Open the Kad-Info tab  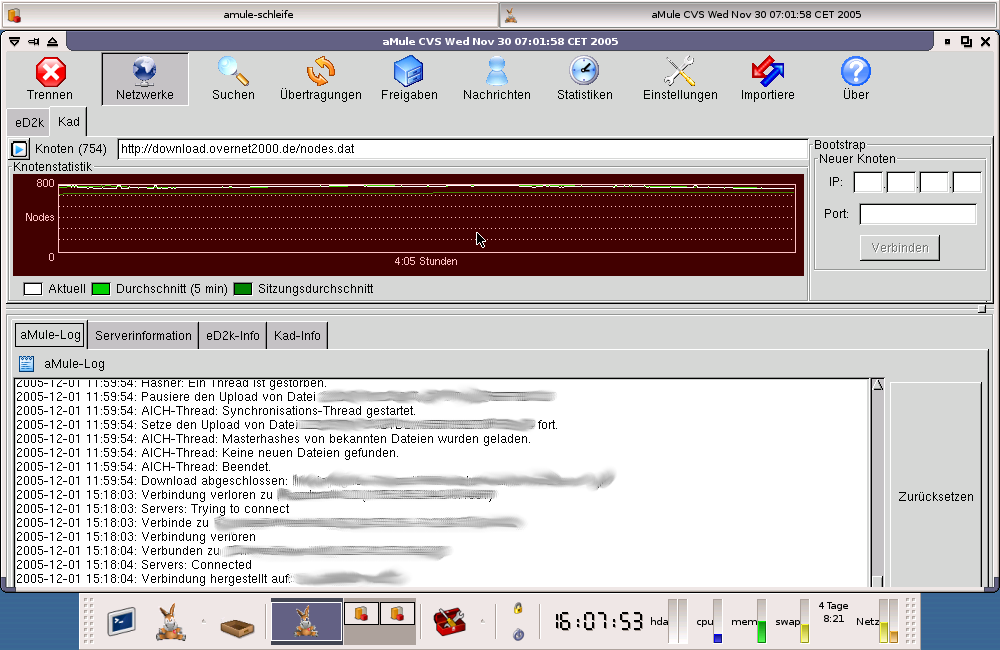pyautogui.click(x=297, y=336)
